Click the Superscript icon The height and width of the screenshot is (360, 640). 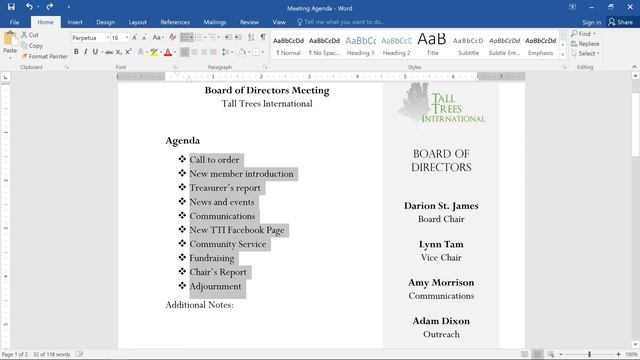pos(128,52)
